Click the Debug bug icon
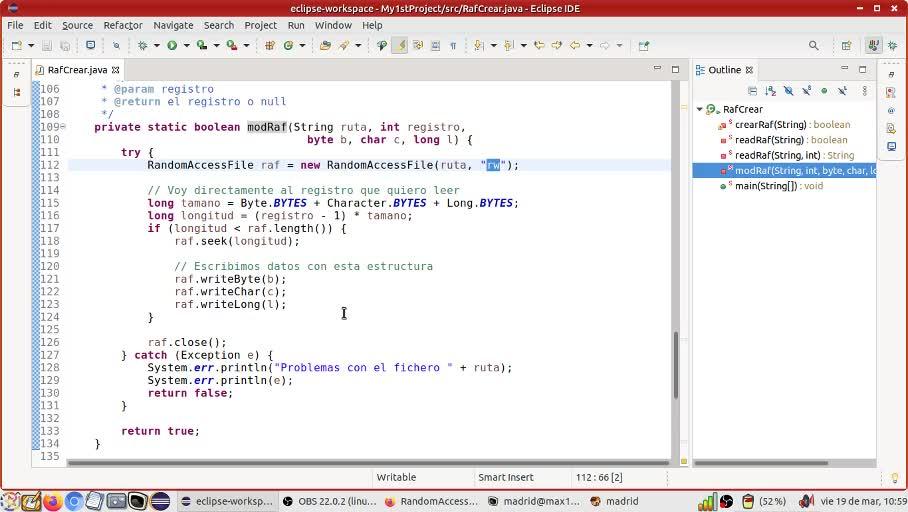The image size is (908, 512). coord(142,45)
